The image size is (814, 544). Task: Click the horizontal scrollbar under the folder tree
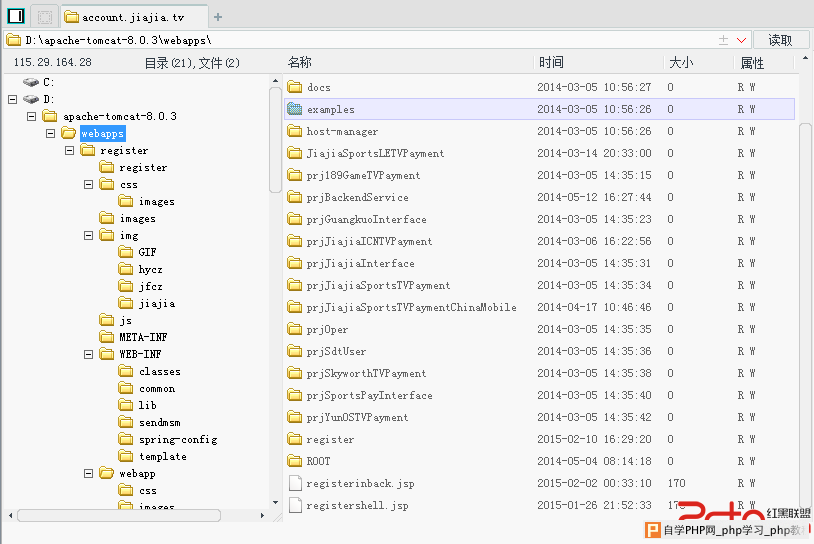(x=140, y=515)
